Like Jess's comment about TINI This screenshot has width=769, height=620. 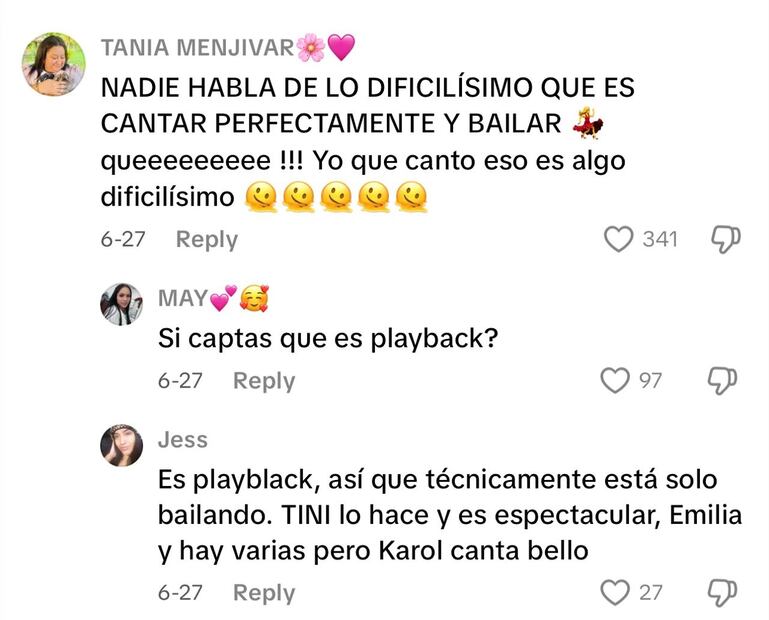[x=615, y=593]
